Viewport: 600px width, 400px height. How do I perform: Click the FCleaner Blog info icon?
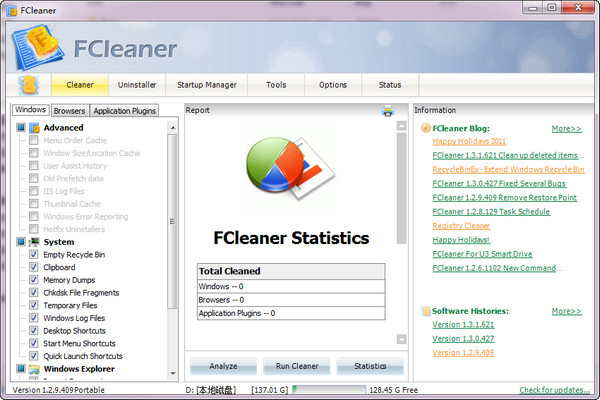pyautogui.click(x=426, y=128)
